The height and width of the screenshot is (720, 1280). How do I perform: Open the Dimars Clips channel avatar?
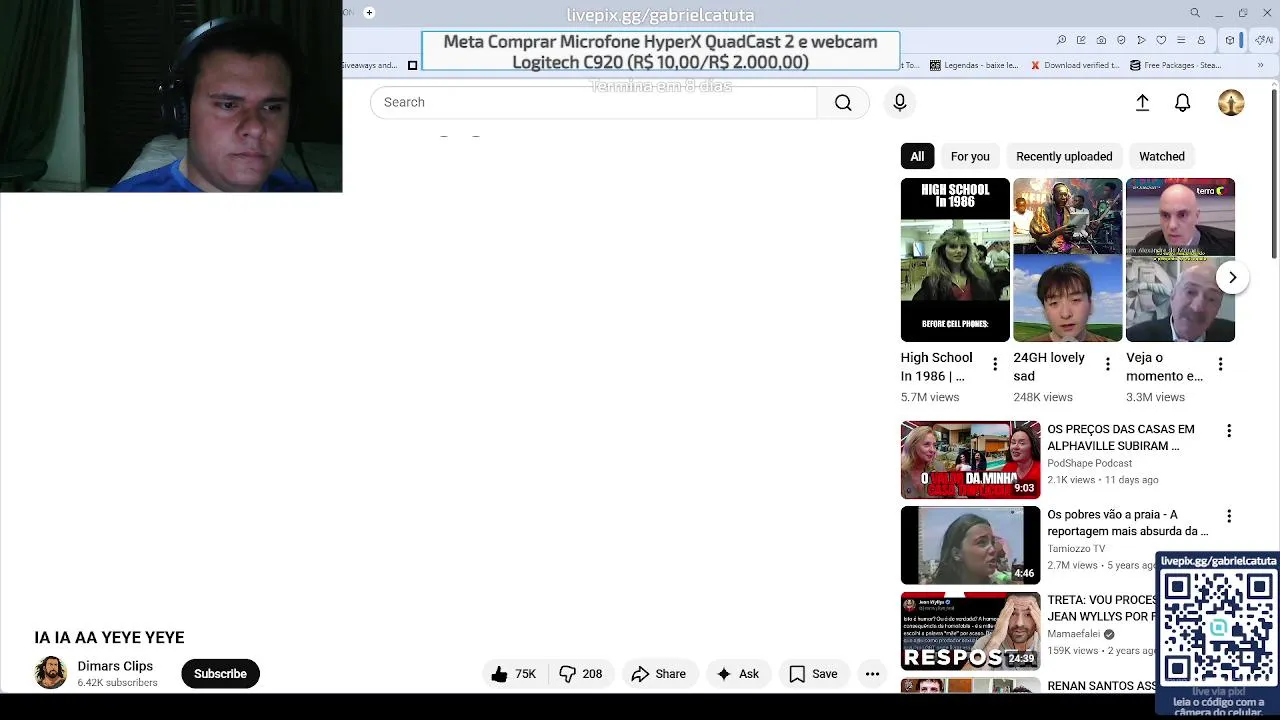(50, 673)
